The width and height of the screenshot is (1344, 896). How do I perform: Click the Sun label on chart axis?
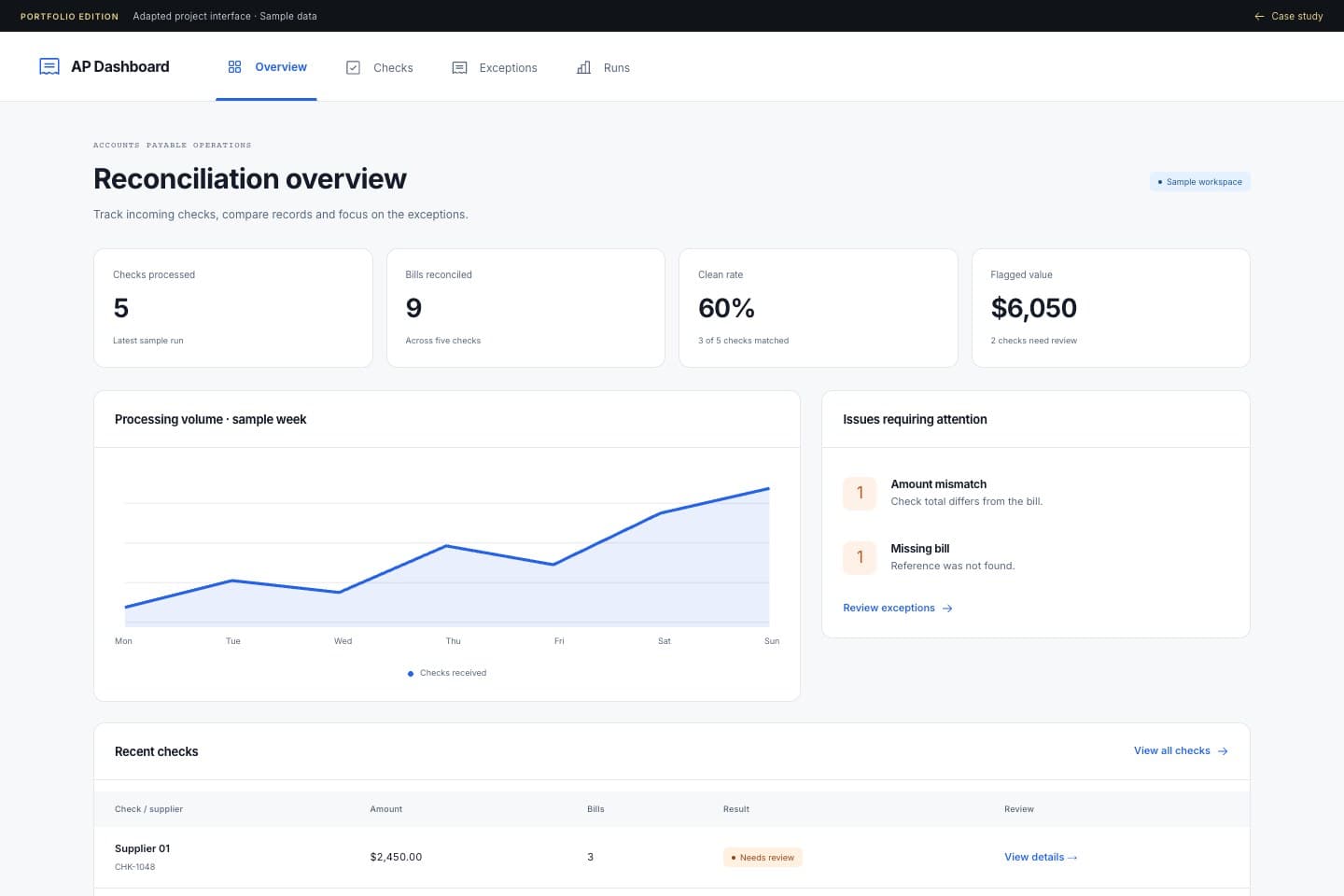pos(772,641)
